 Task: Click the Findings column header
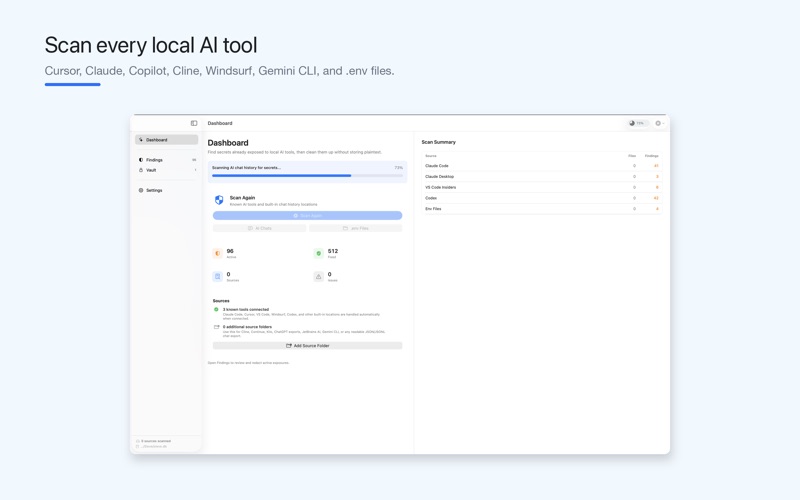(x=652, y=156)
